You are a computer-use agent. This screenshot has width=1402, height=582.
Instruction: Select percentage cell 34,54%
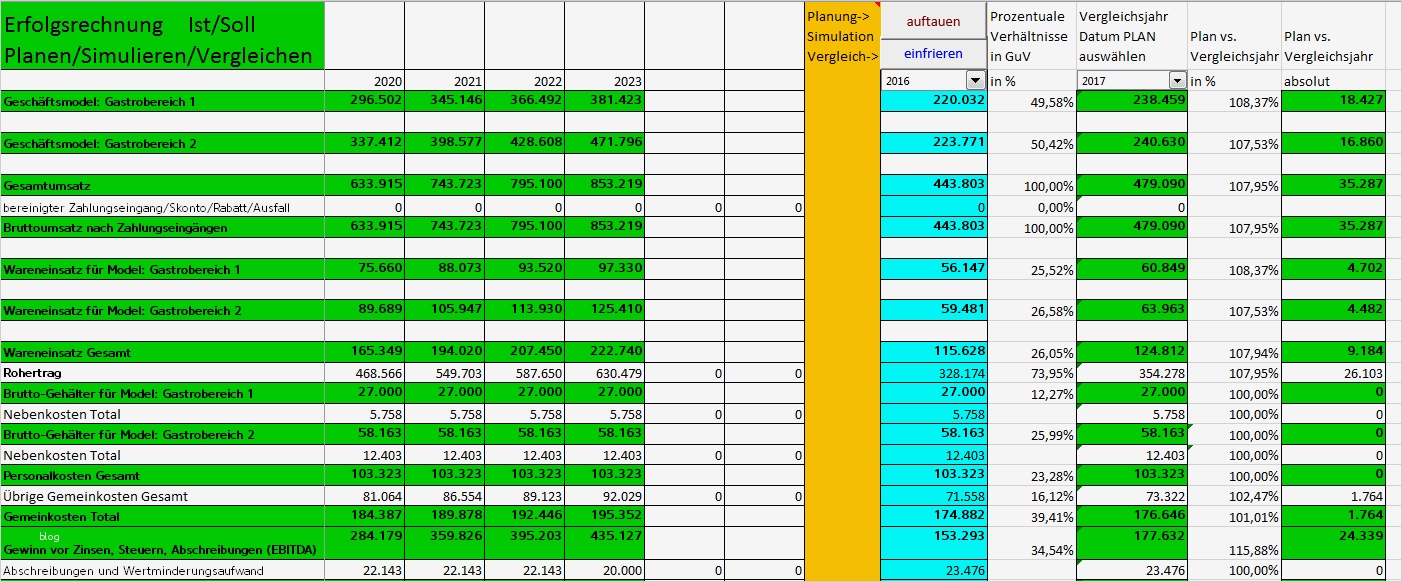point(1032,543)
